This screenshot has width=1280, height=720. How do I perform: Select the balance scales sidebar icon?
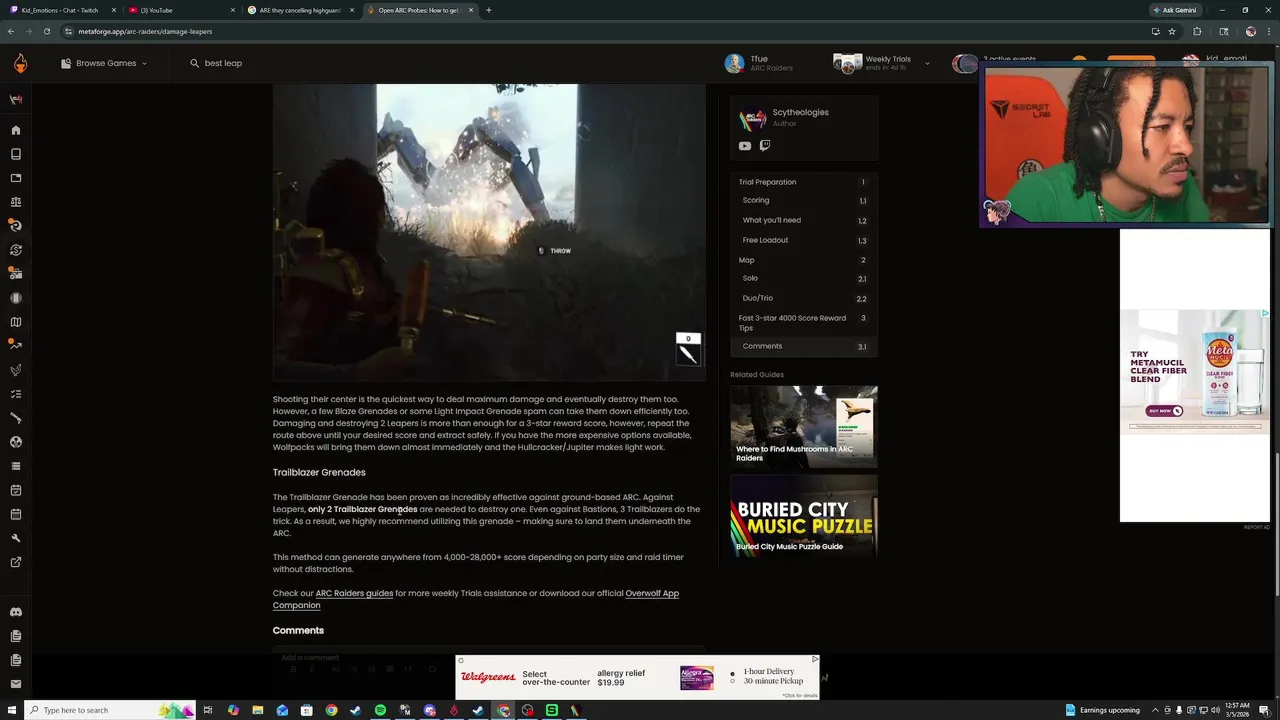pos(15,202)
